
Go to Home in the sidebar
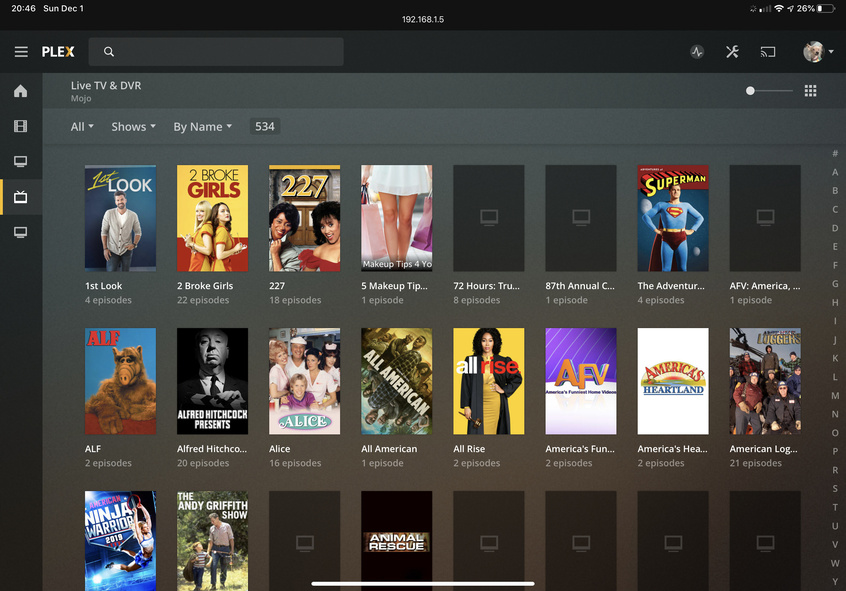(21, 91)
